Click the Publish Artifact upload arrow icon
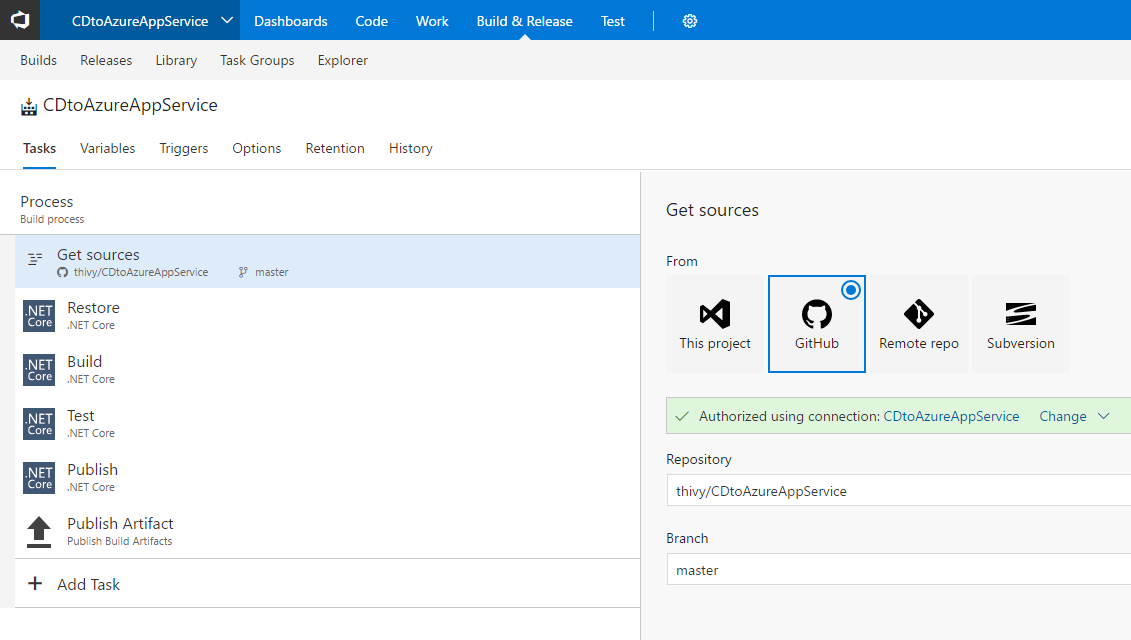The width and height of the screenshot is (1131, 640). [39, 532]
